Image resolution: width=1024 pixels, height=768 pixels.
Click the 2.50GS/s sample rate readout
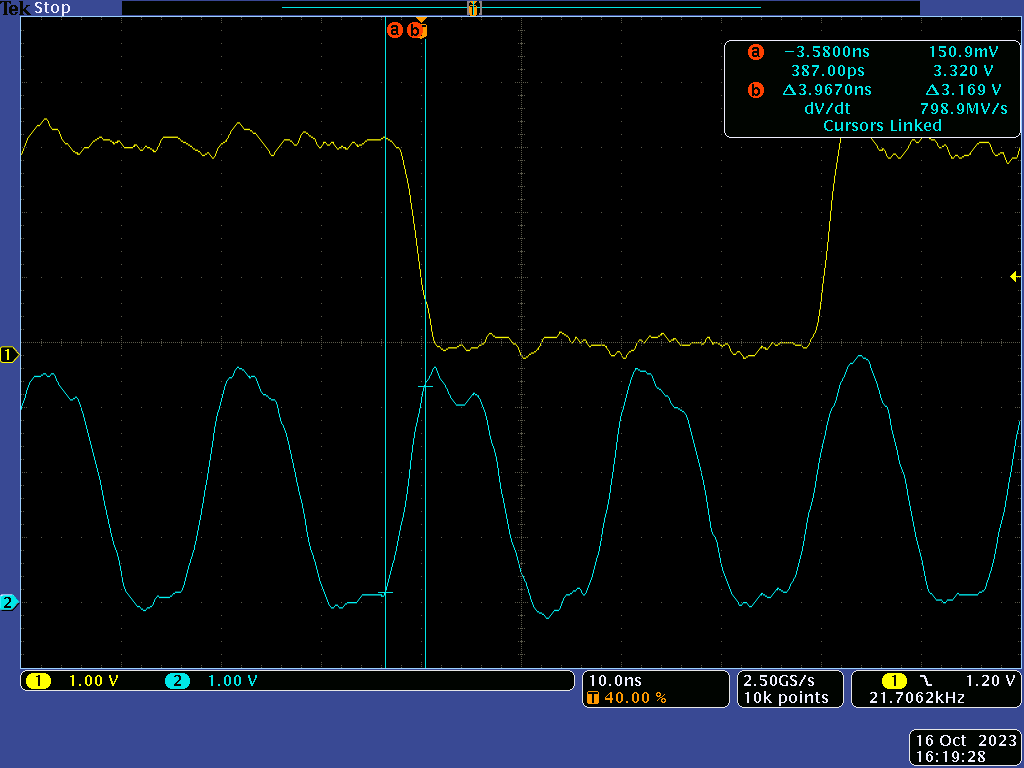[x=779, y=680]
